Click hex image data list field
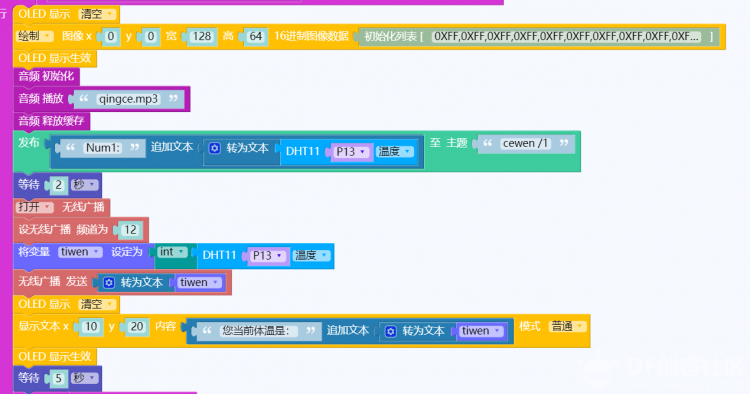750x394 pixels. pos(567,36)
